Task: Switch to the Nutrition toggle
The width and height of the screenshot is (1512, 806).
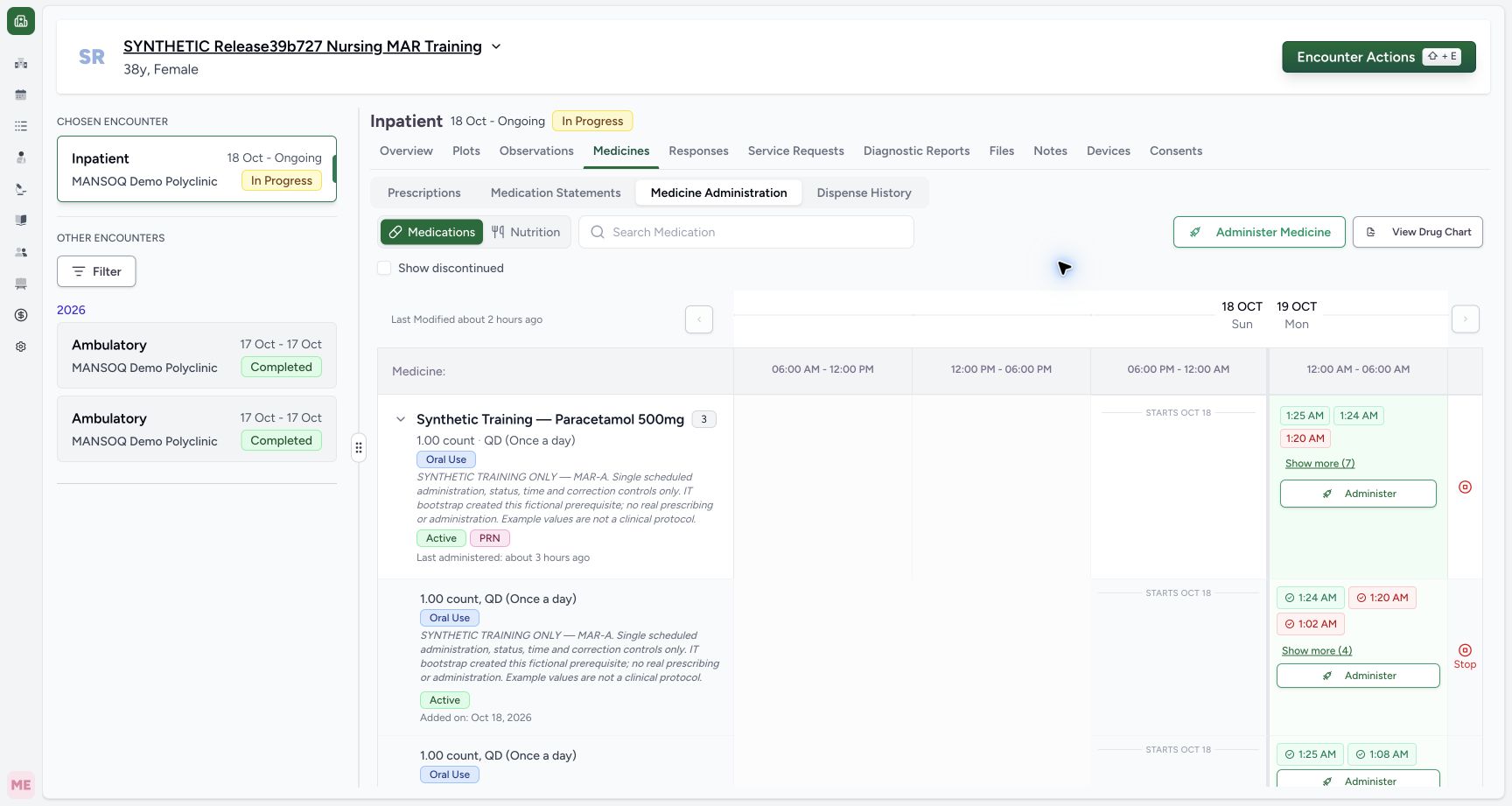Action: (526, 232)
